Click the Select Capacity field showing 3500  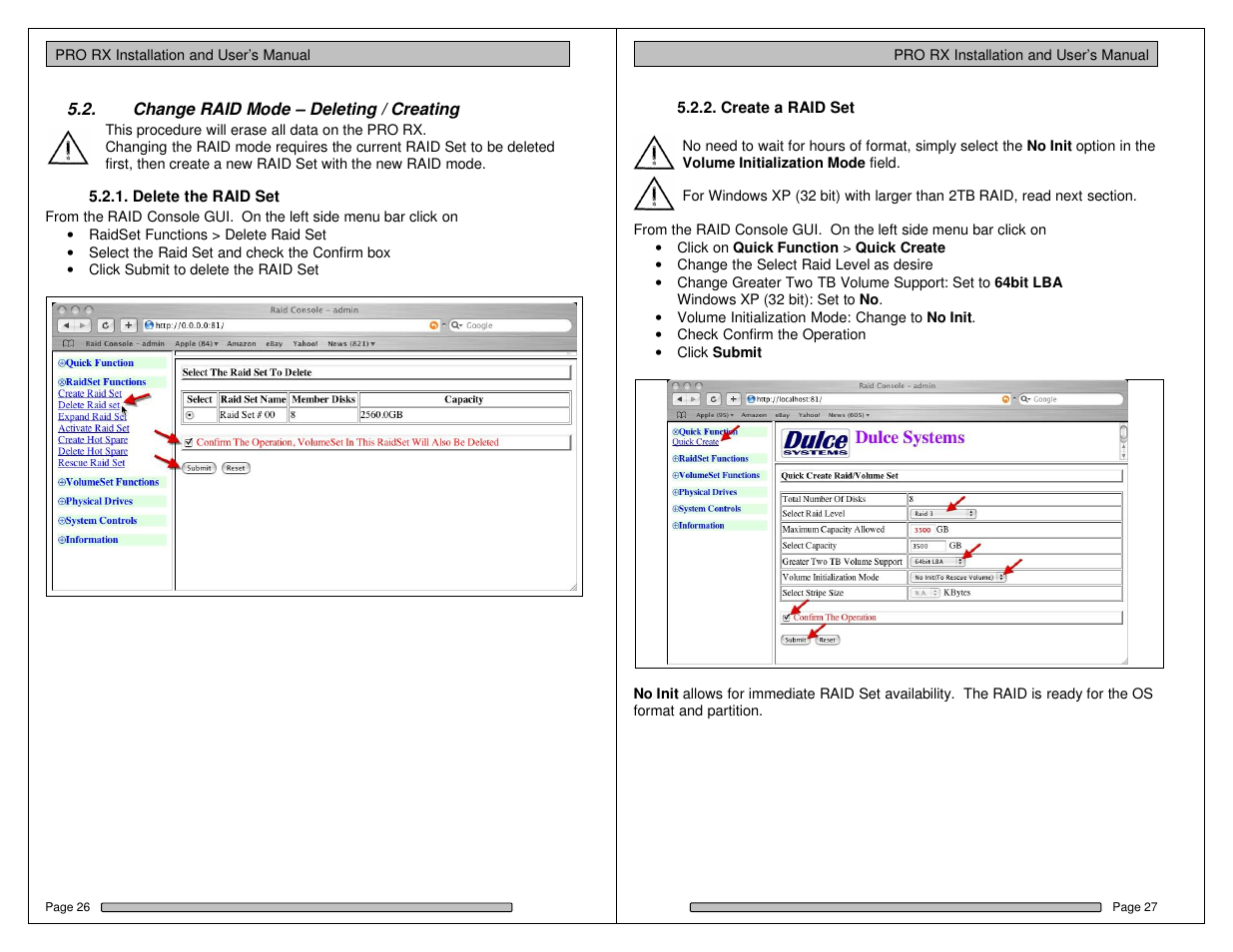(927, 546)
